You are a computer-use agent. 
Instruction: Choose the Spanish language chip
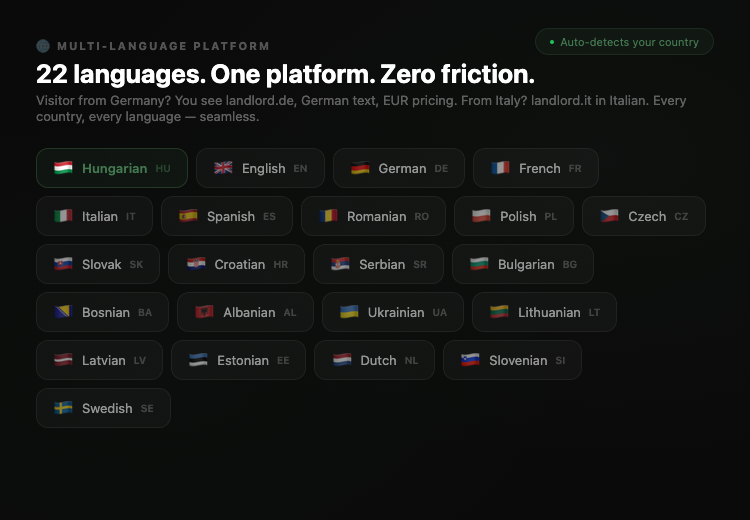pyautogui.click(x=227, y=216)
